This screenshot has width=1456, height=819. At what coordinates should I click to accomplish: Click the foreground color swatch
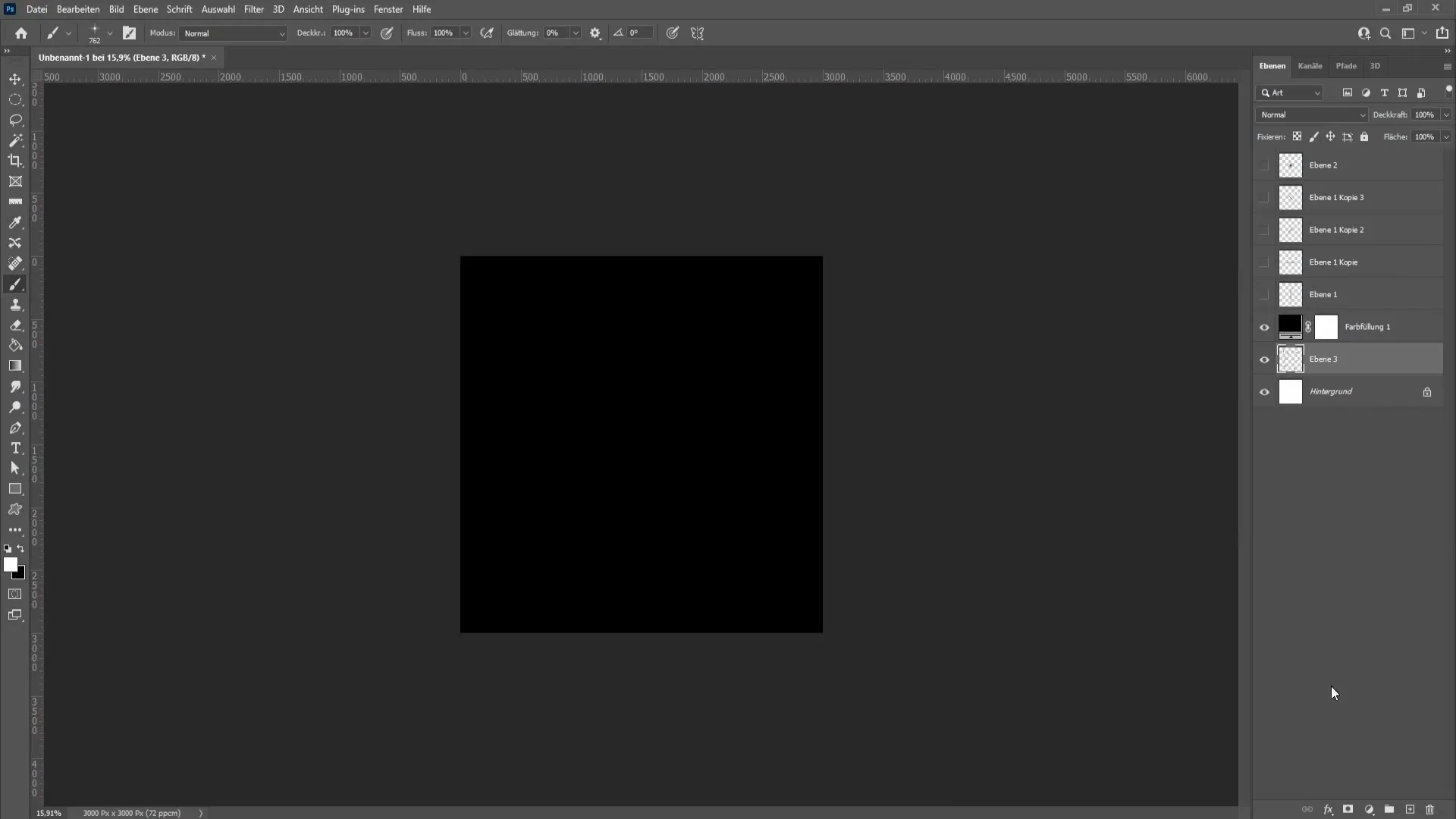pos(9,563)
